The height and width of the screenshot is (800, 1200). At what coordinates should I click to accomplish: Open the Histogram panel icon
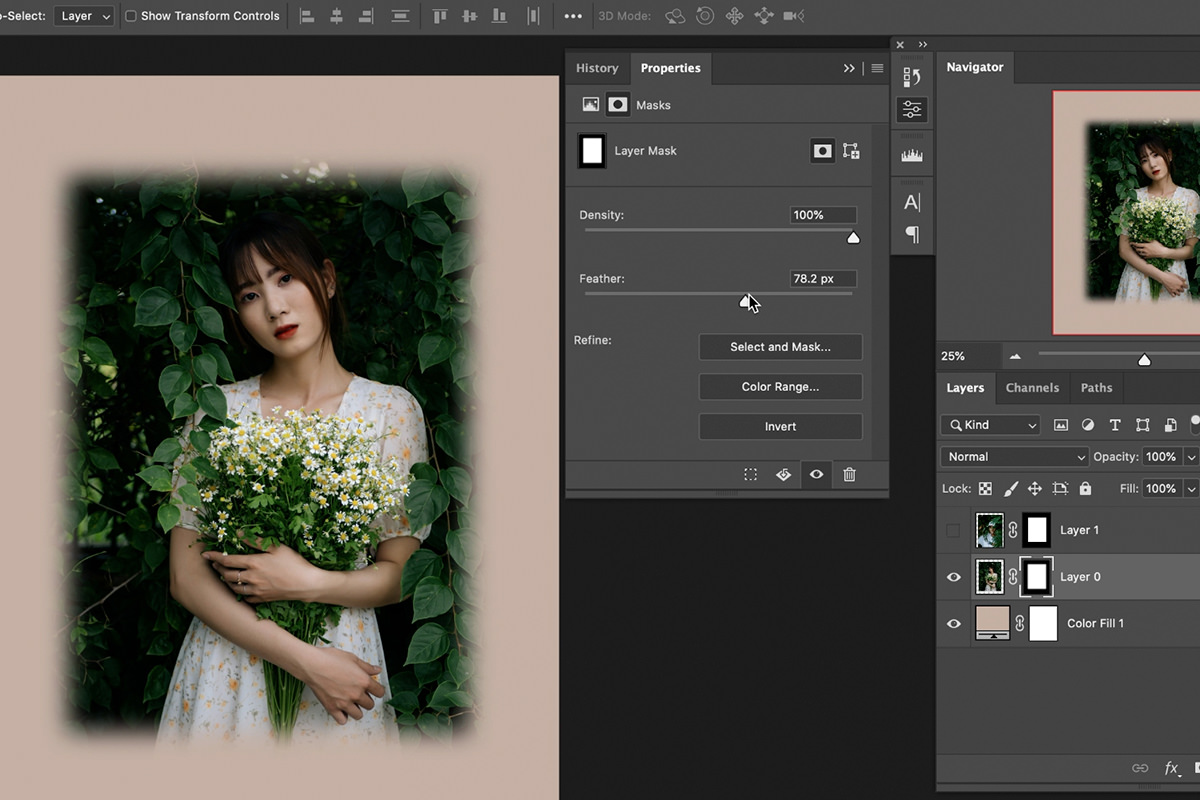point(912,155)
